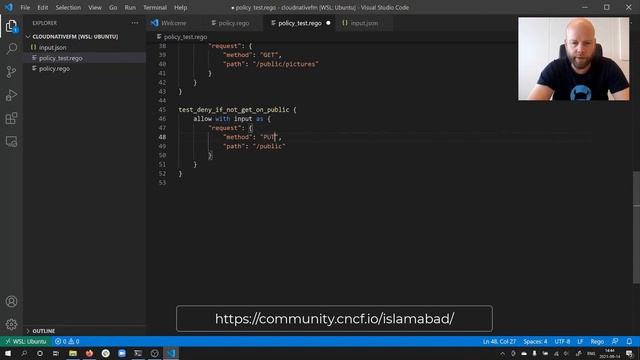Open the Search view in activity bar
This screenshot has height=360, width=640.
pos(11,49)
